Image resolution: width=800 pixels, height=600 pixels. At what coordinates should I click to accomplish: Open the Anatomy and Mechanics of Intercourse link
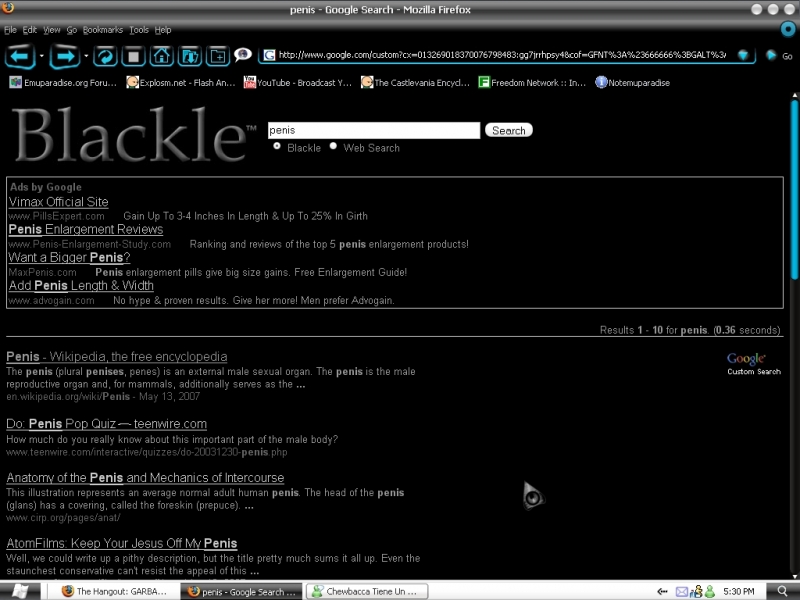pos(145,478)
